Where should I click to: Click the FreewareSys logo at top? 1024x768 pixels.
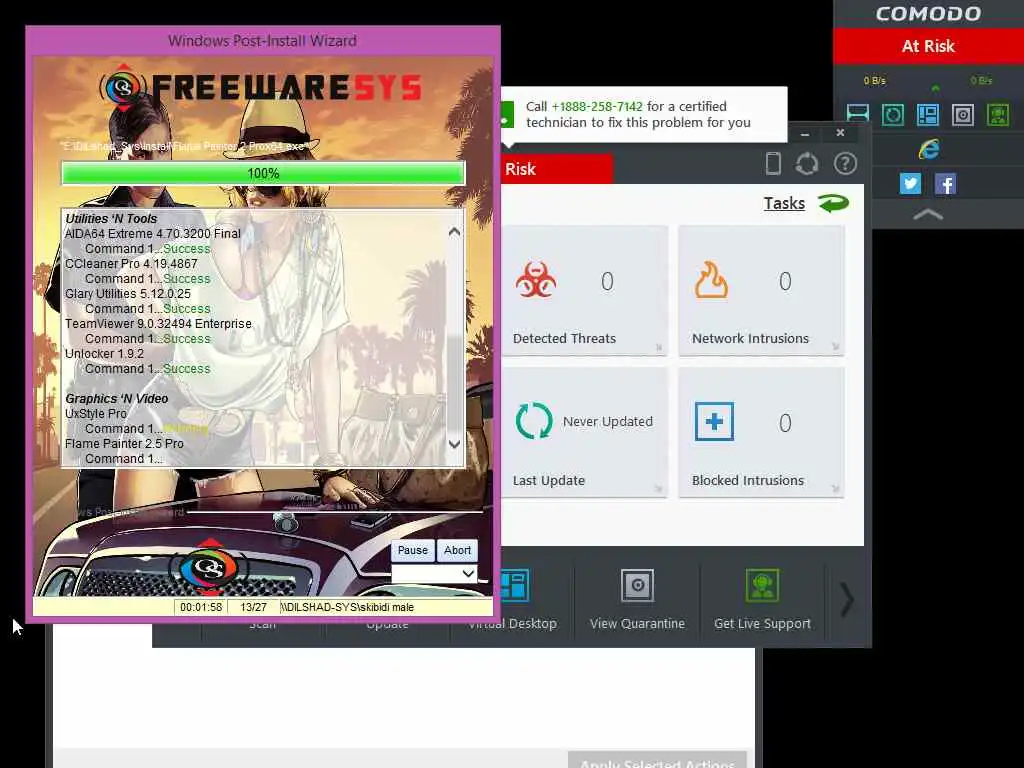coord(261,88)
